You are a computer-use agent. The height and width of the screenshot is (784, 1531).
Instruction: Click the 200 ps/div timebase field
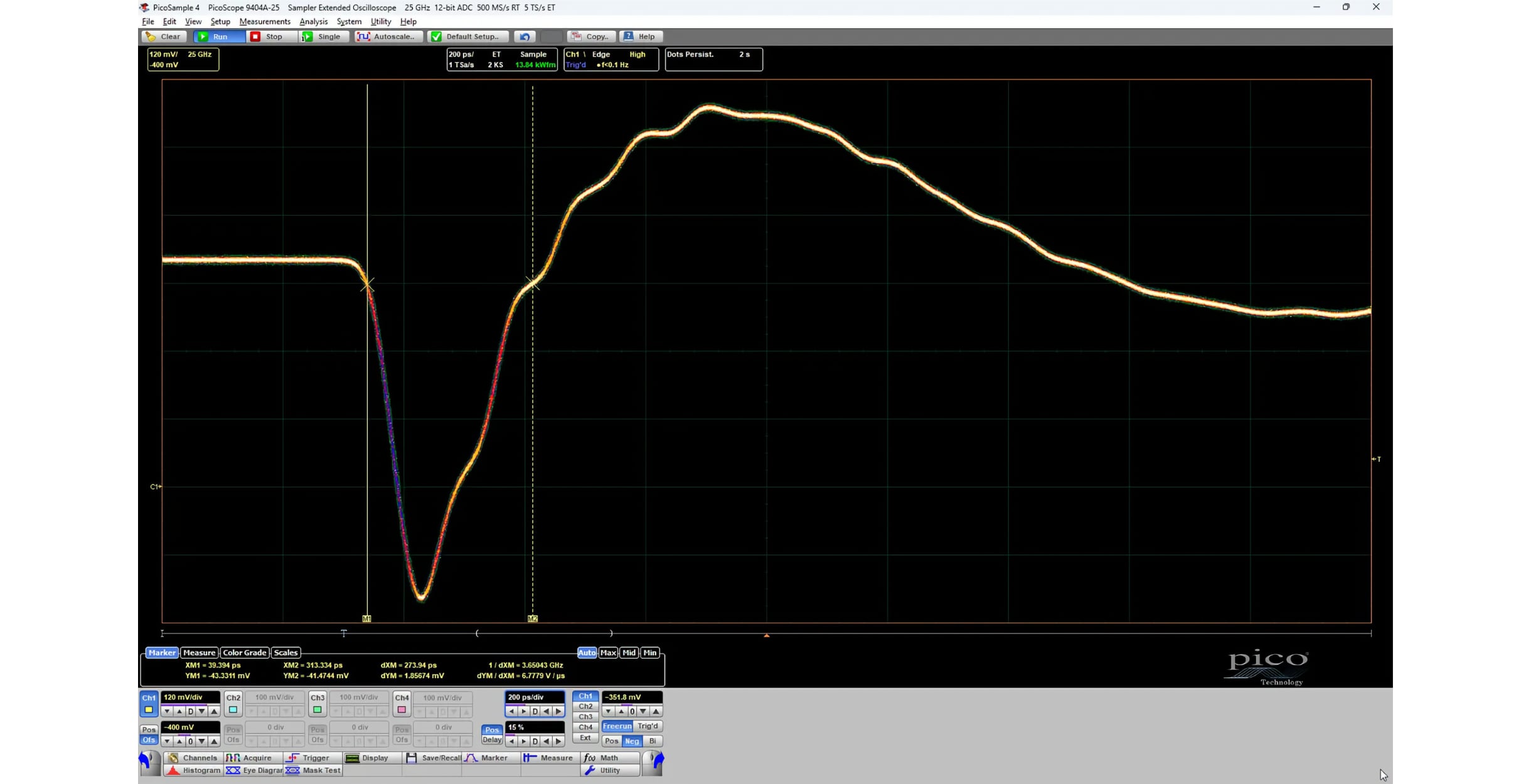pos(535,697)
